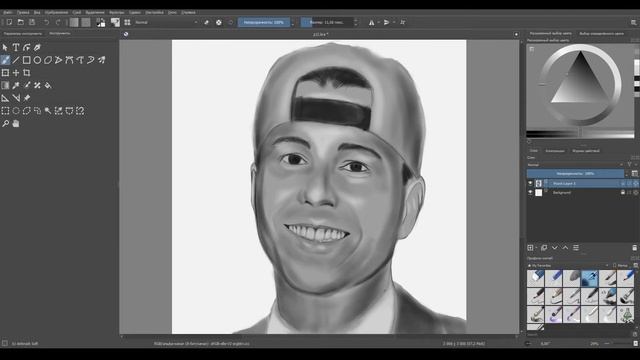This screenshot has width=640, height=360.
Task: Duplicate the selected layer
Action: (x=544, y=248)
